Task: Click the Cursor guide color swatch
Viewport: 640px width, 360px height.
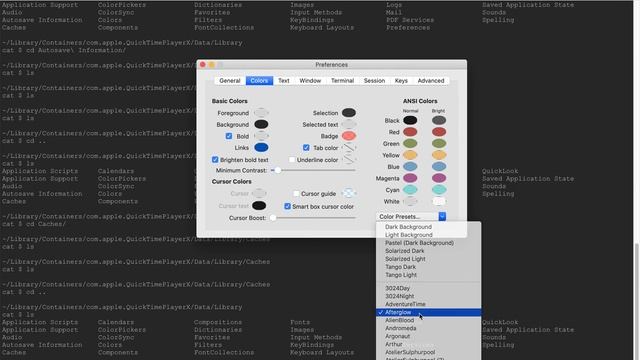Action: [349, 193]
